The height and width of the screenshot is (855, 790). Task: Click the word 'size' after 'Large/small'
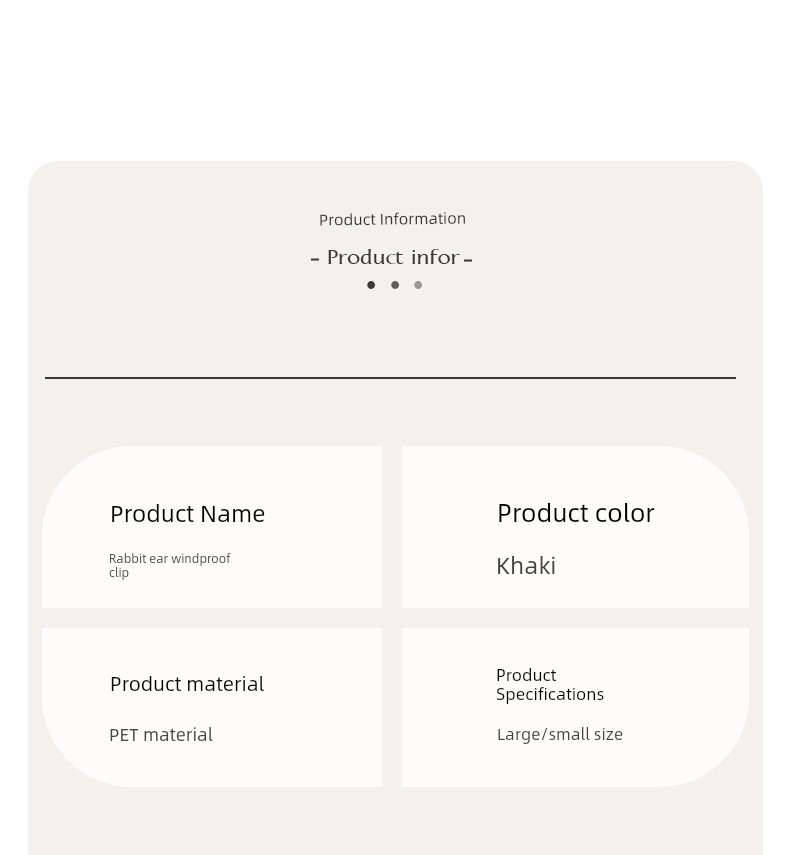(x=608, y=735)
